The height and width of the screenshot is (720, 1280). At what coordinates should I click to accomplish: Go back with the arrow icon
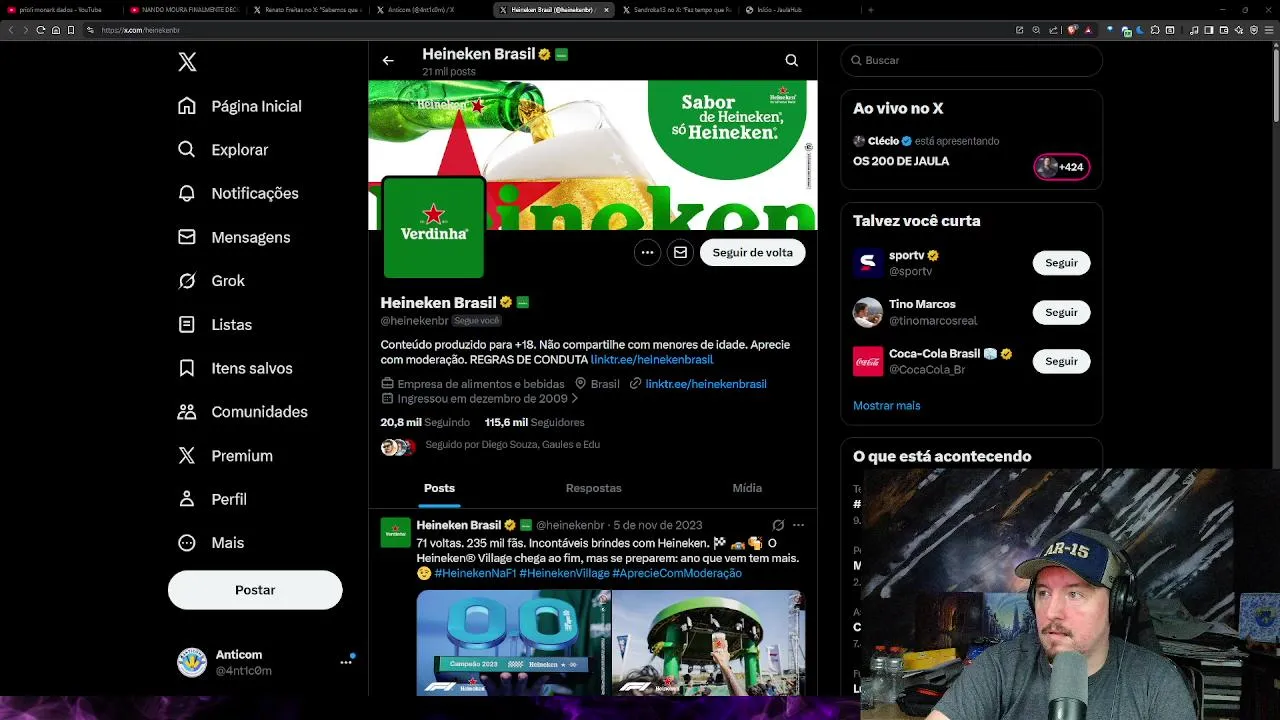click(388, 61)
